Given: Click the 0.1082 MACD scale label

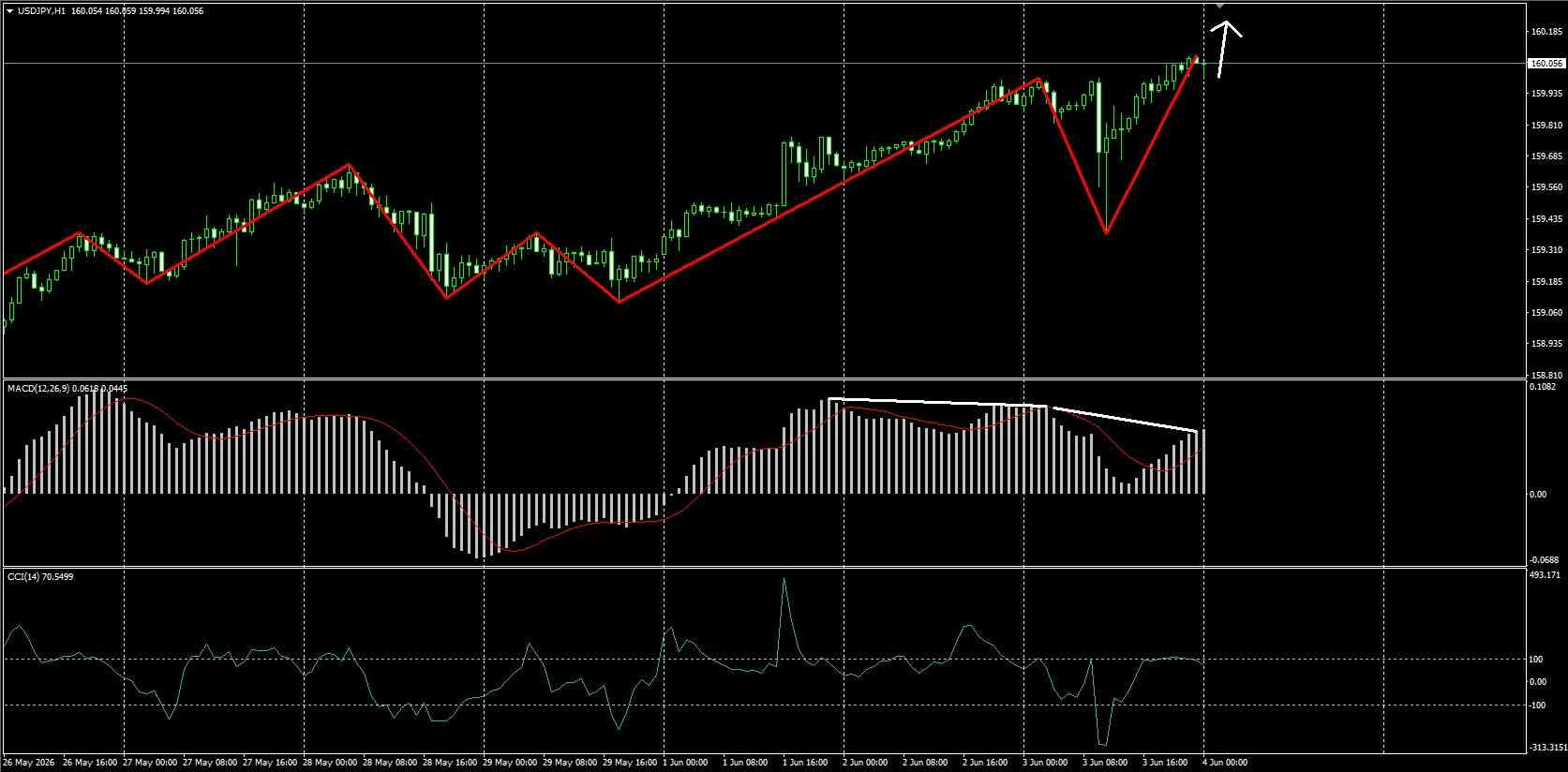Looking at the screenshot, I should coord(1542,386).
